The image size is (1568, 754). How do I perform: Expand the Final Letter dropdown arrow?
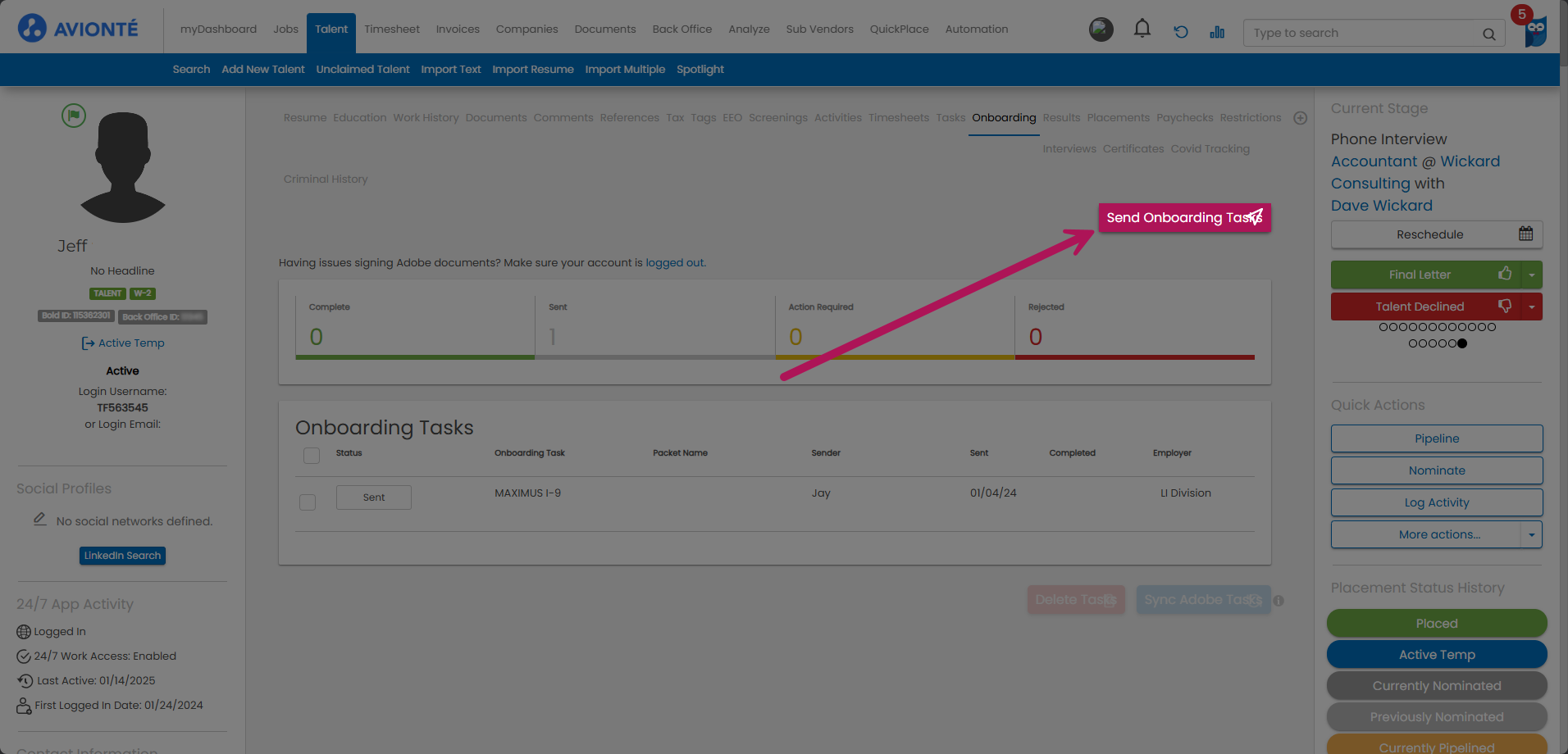tap(1531, 275)
